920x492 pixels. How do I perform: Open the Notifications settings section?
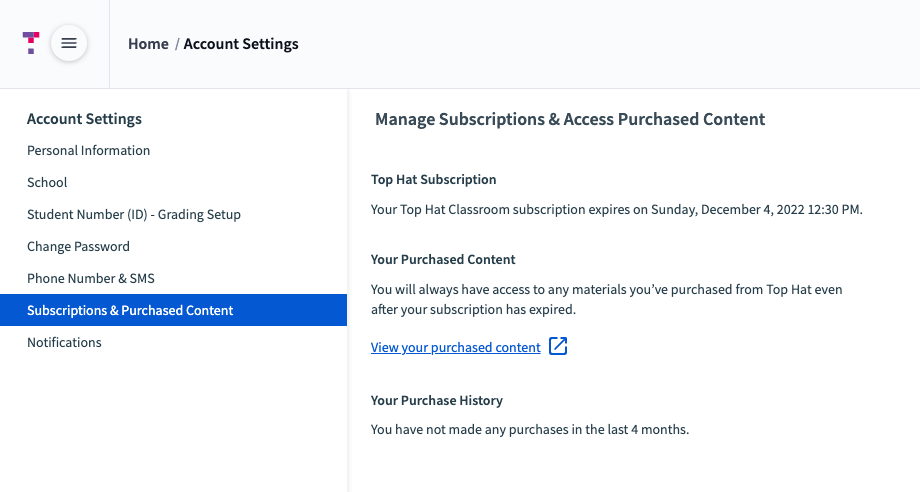tap(64, 342)
